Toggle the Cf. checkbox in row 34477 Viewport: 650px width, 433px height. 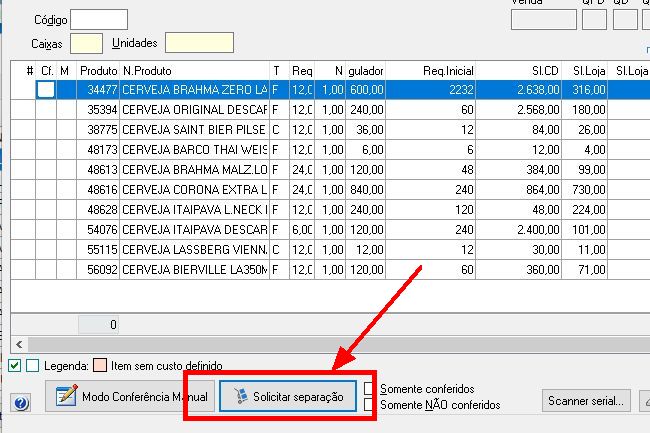46,90
